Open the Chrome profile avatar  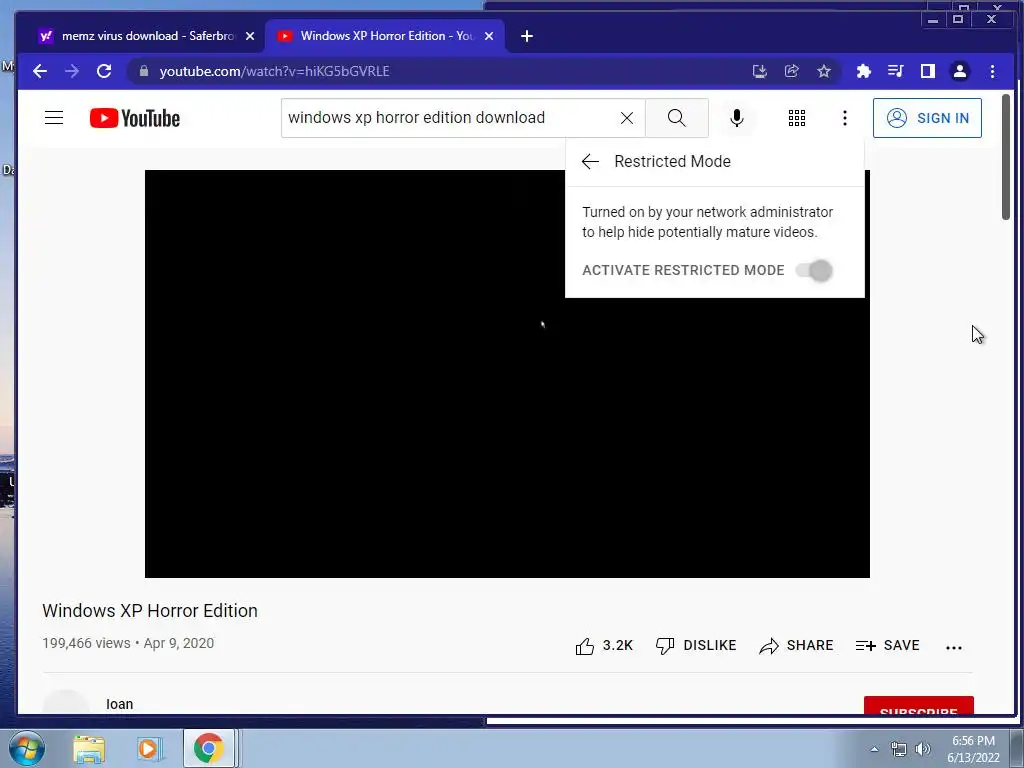[x=959, y=71]
